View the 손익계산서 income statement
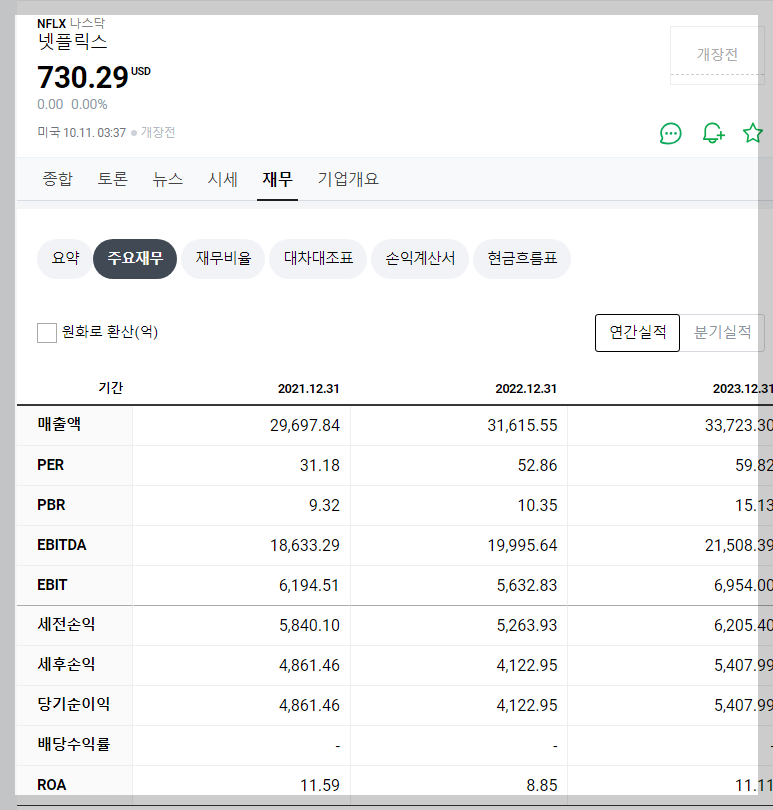This screenshot has height=810, width=773. (419, 258)
